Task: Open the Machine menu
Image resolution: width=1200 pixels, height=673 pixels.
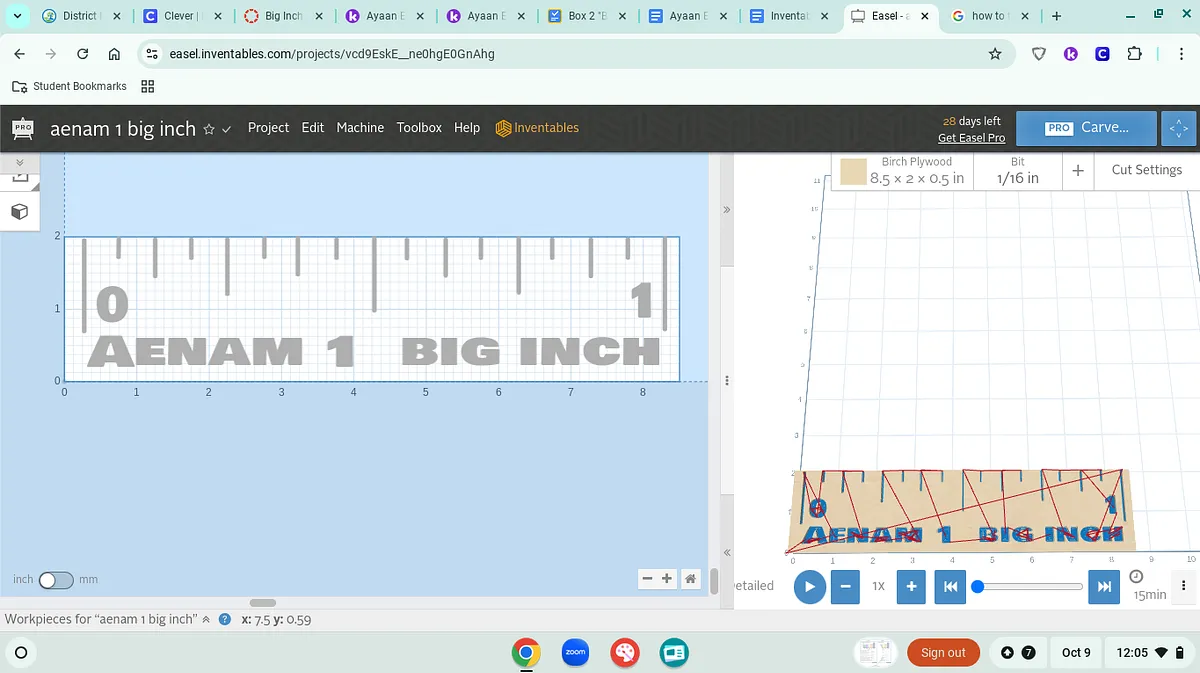Action: [x=360, y=128]
